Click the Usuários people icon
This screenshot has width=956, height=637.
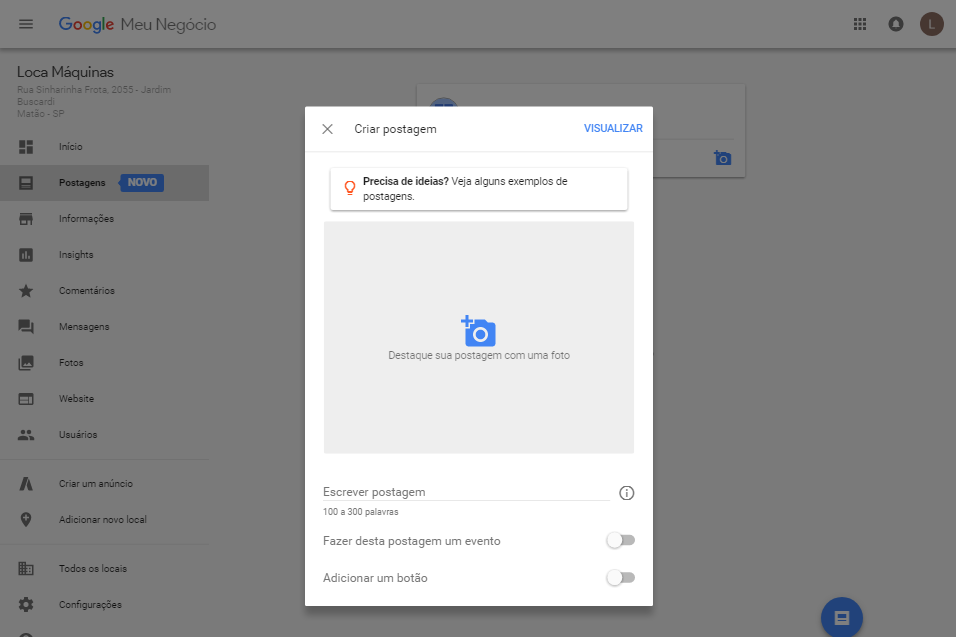click(26, 435)
